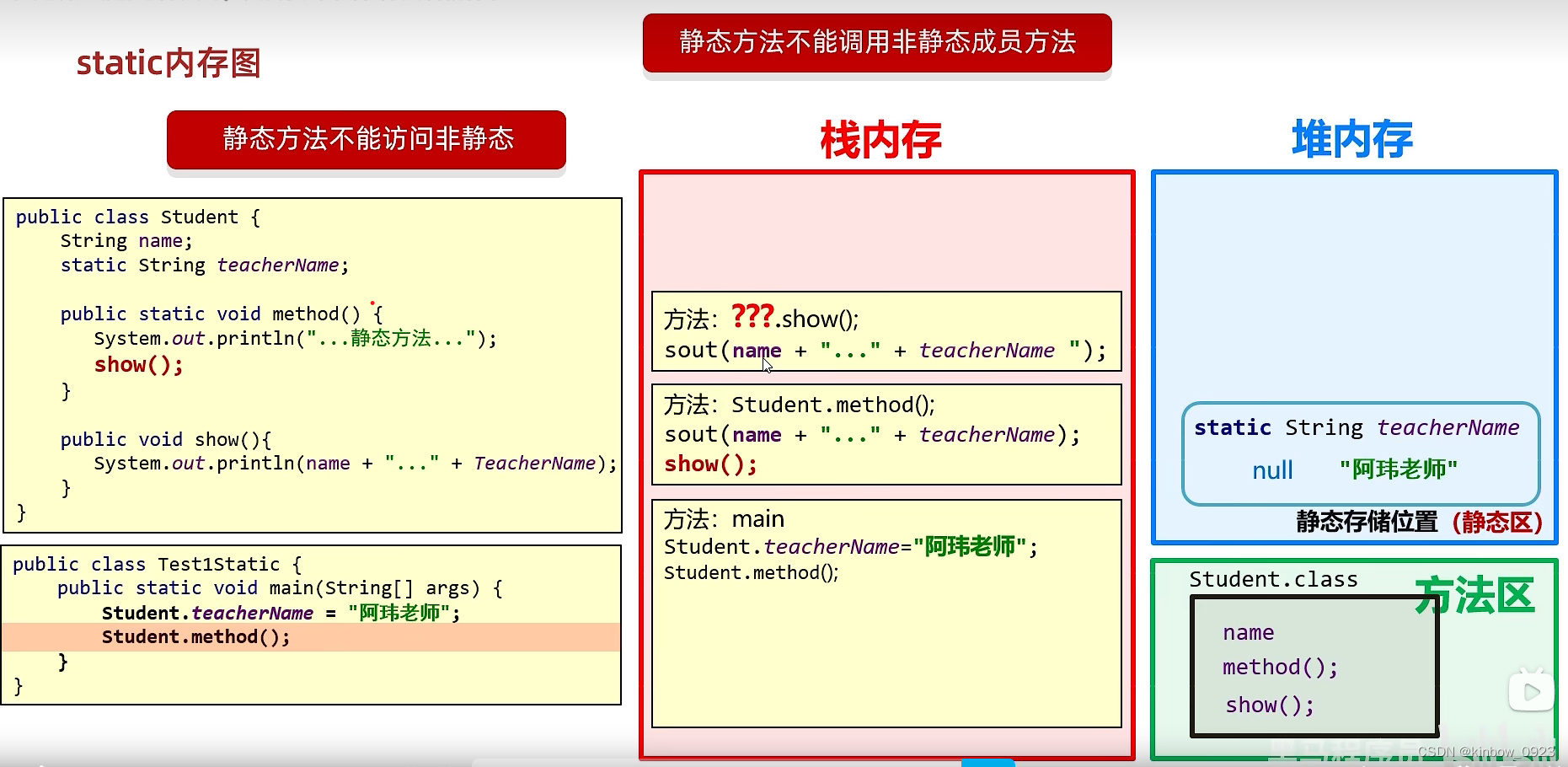This screenshot has width=1568, height=767.
Task: Click the main(String[] args) declaration line
Action: [280, 588]
